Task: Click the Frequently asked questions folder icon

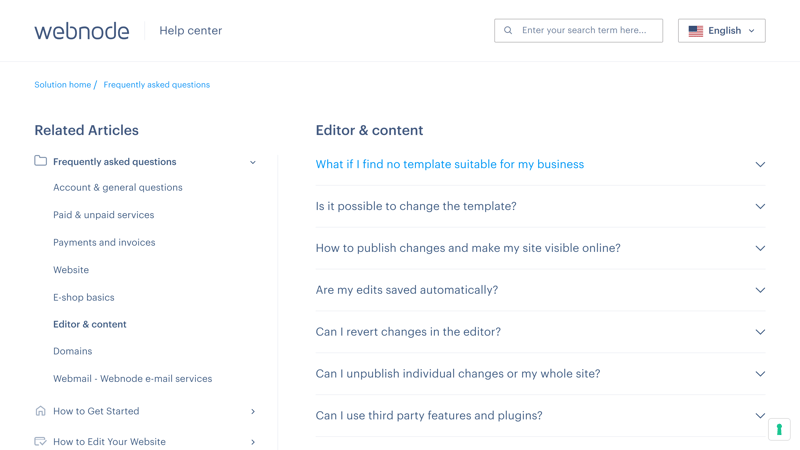Action: click(40, 161)
